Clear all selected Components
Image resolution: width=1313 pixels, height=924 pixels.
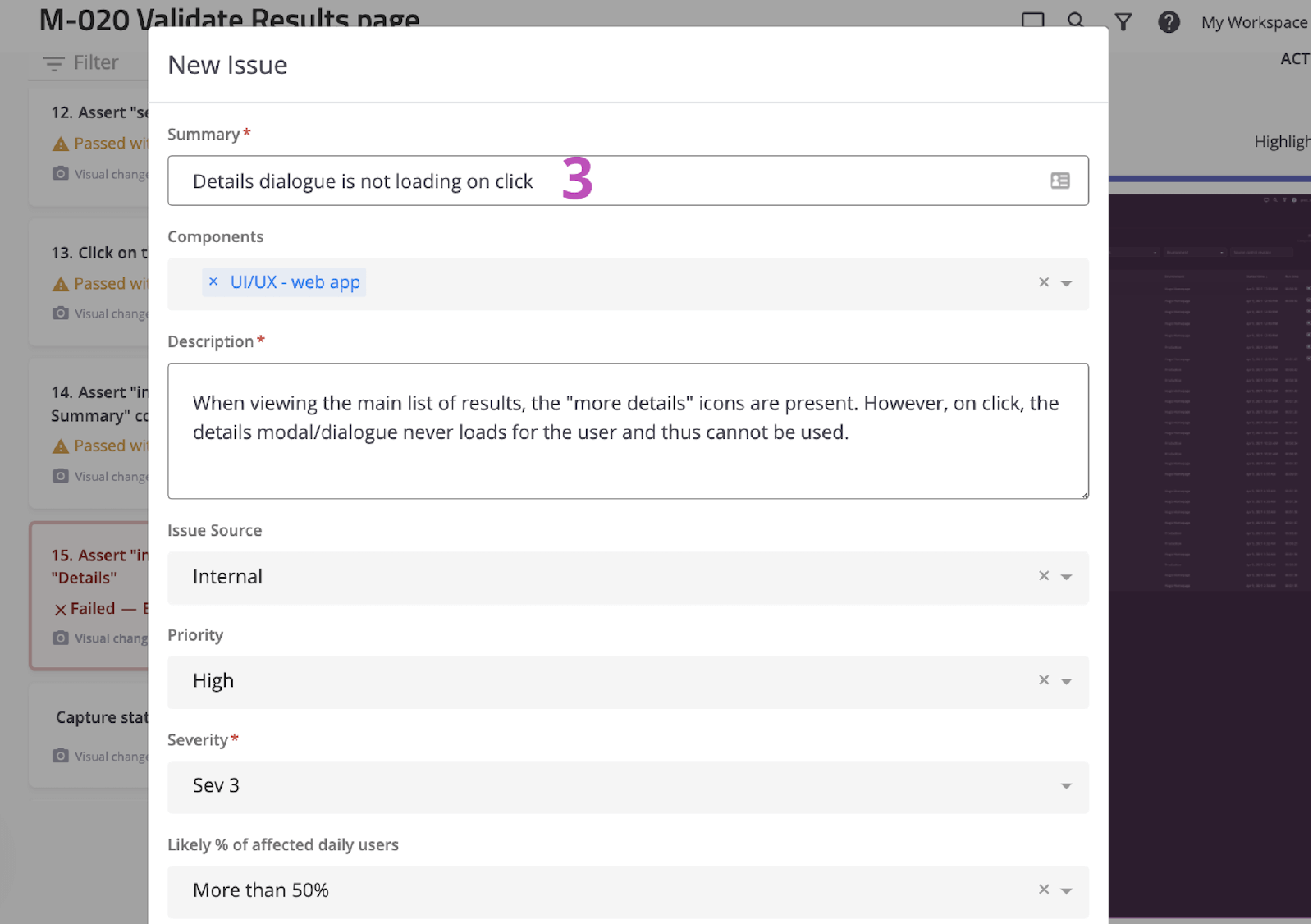pos(1044,282)
